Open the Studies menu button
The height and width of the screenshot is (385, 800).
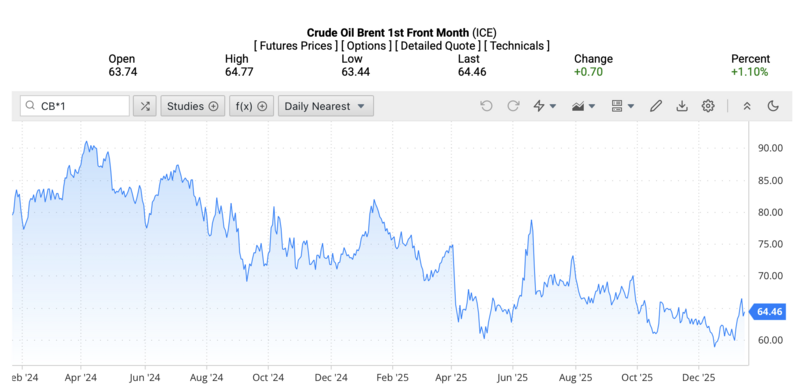coord(193,106)
